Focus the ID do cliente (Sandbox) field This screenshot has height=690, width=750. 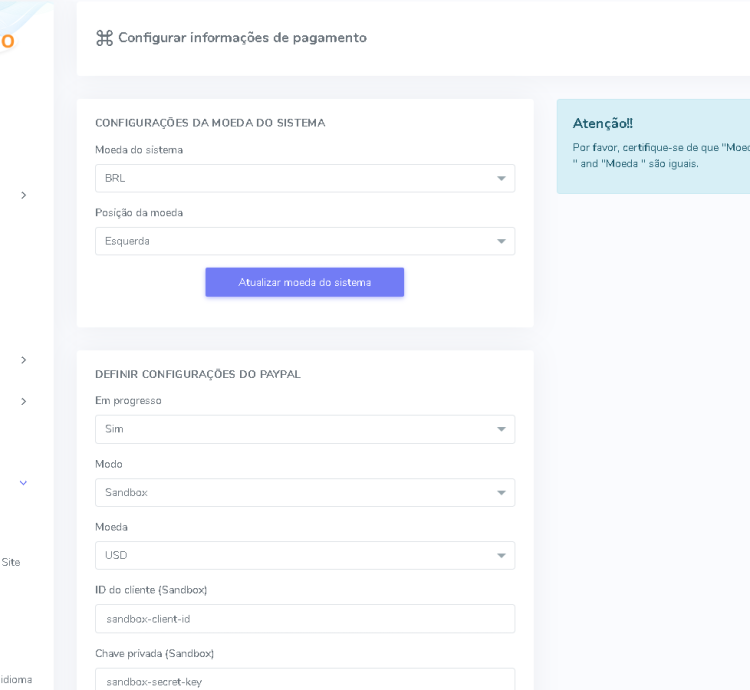coord(304,619)
